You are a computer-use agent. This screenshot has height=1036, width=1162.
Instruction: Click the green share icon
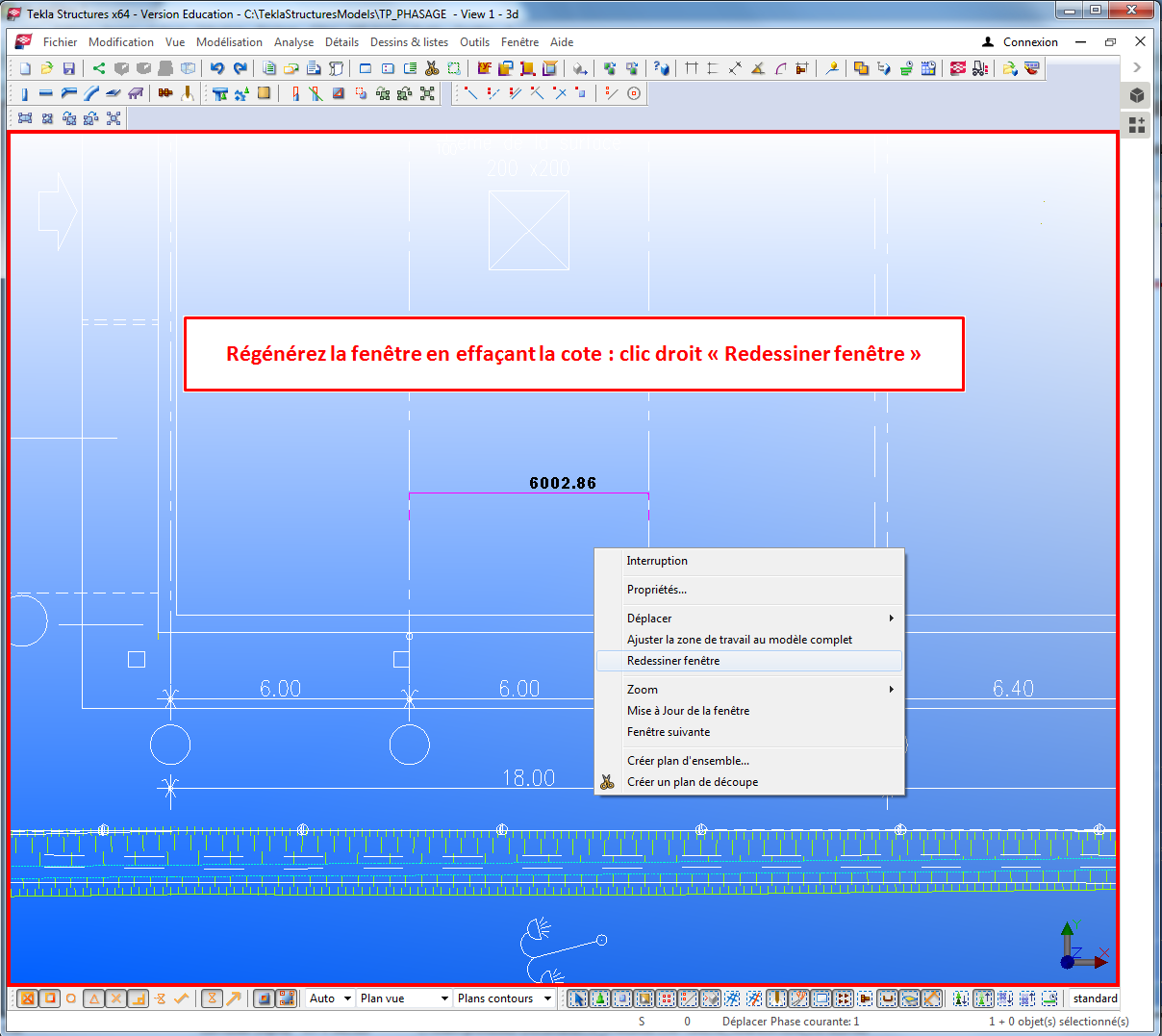coord(99,68)
